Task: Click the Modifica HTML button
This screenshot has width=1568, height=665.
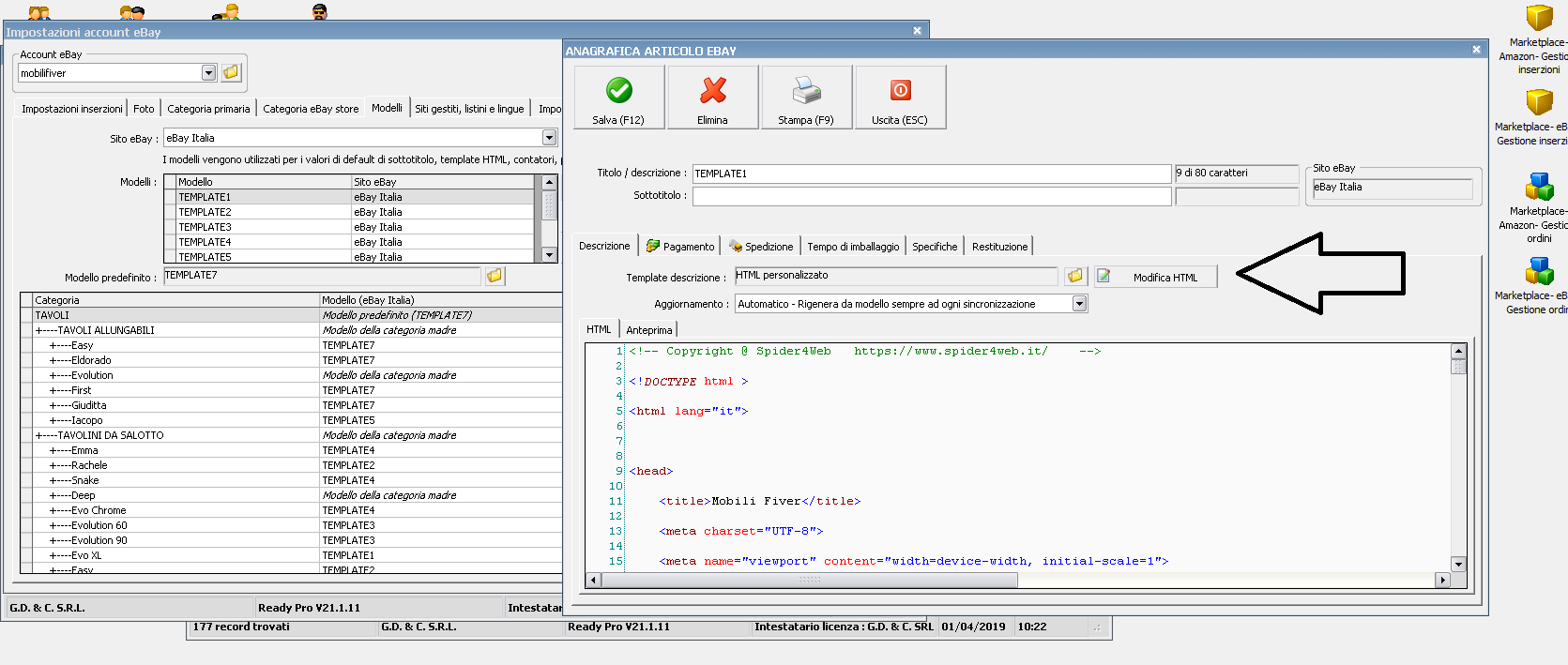Action: coord(1156,277)
